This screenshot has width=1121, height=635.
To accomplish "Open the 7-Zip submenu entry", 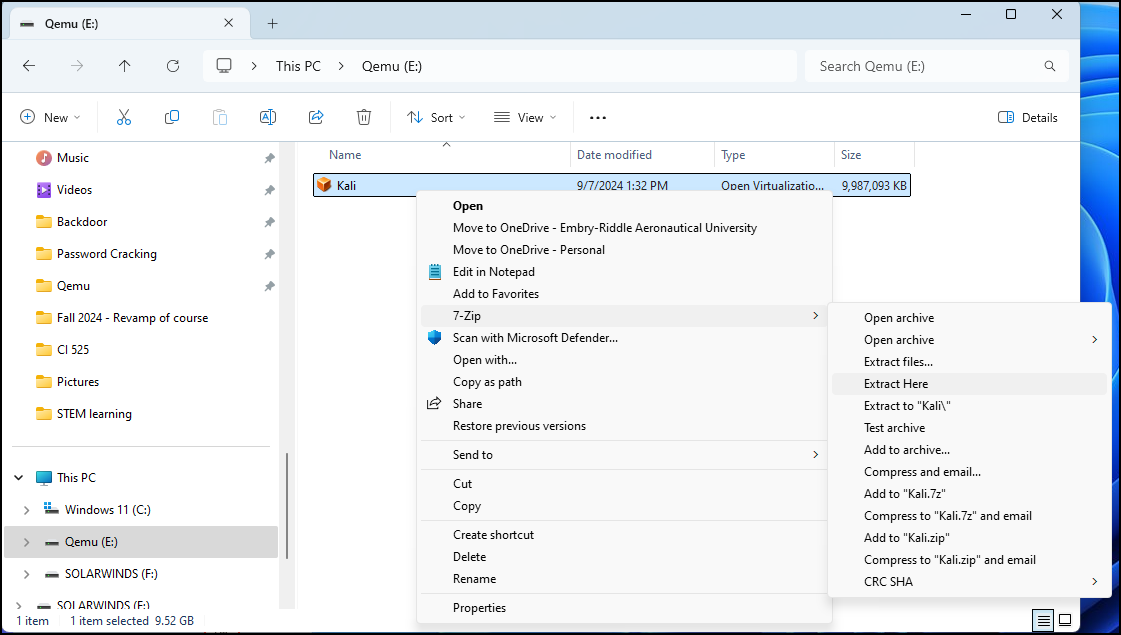I will coord(623,315).
